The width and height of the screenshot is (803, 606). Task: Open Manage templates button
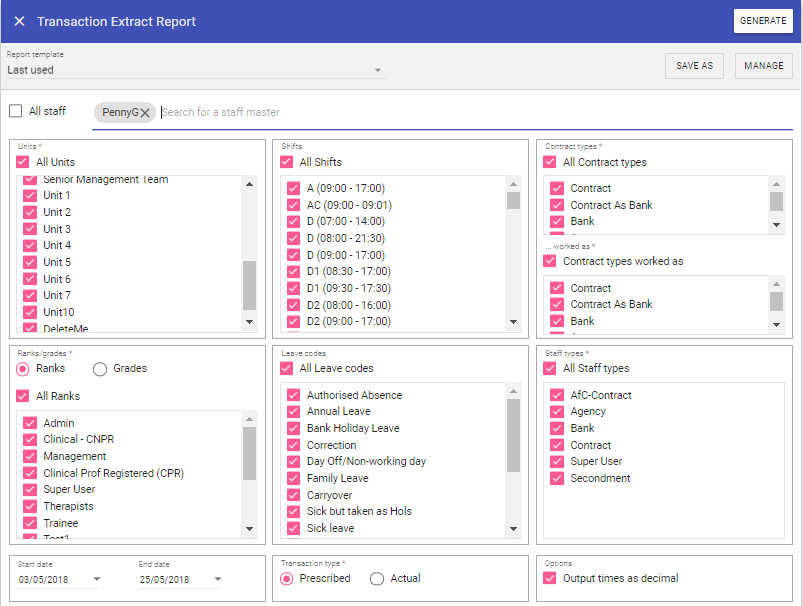click(x=764, y=66)
